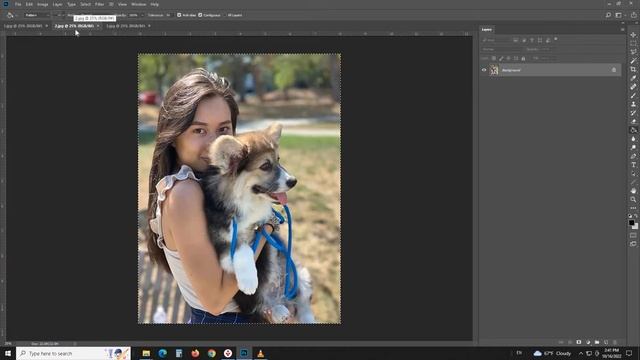This screenshot has width=640, height=360.
Task: Add a layer mask from Layers panel
Action: point(579,342)
